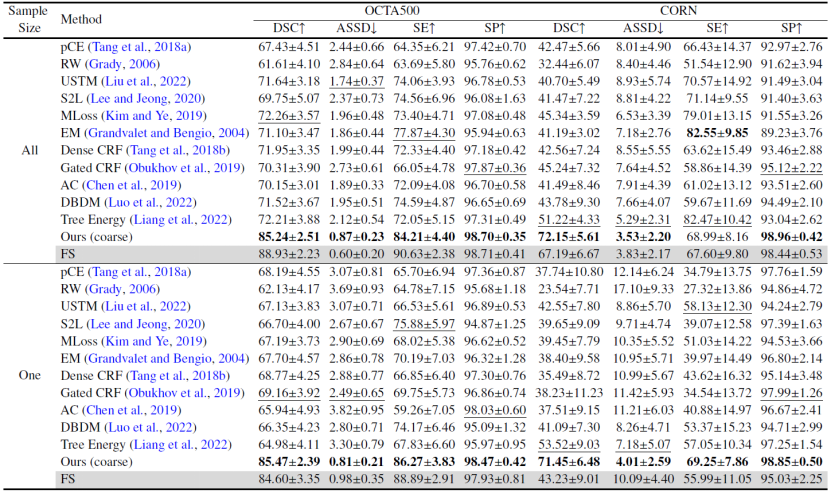The width and height of the screenshot is (831, 493).
Task: Select the bold cell 0.81±0.21
Action: tap(356, 462)
